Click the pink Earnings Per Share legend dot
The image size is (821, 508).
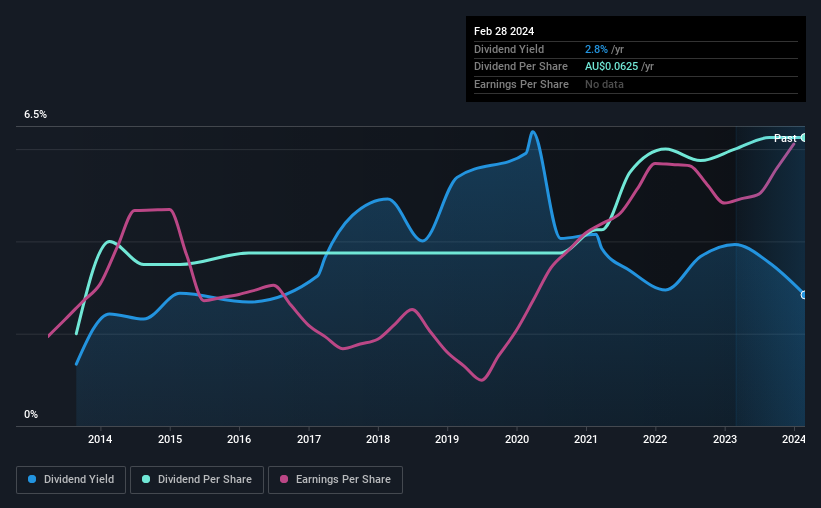pos(284,479)
